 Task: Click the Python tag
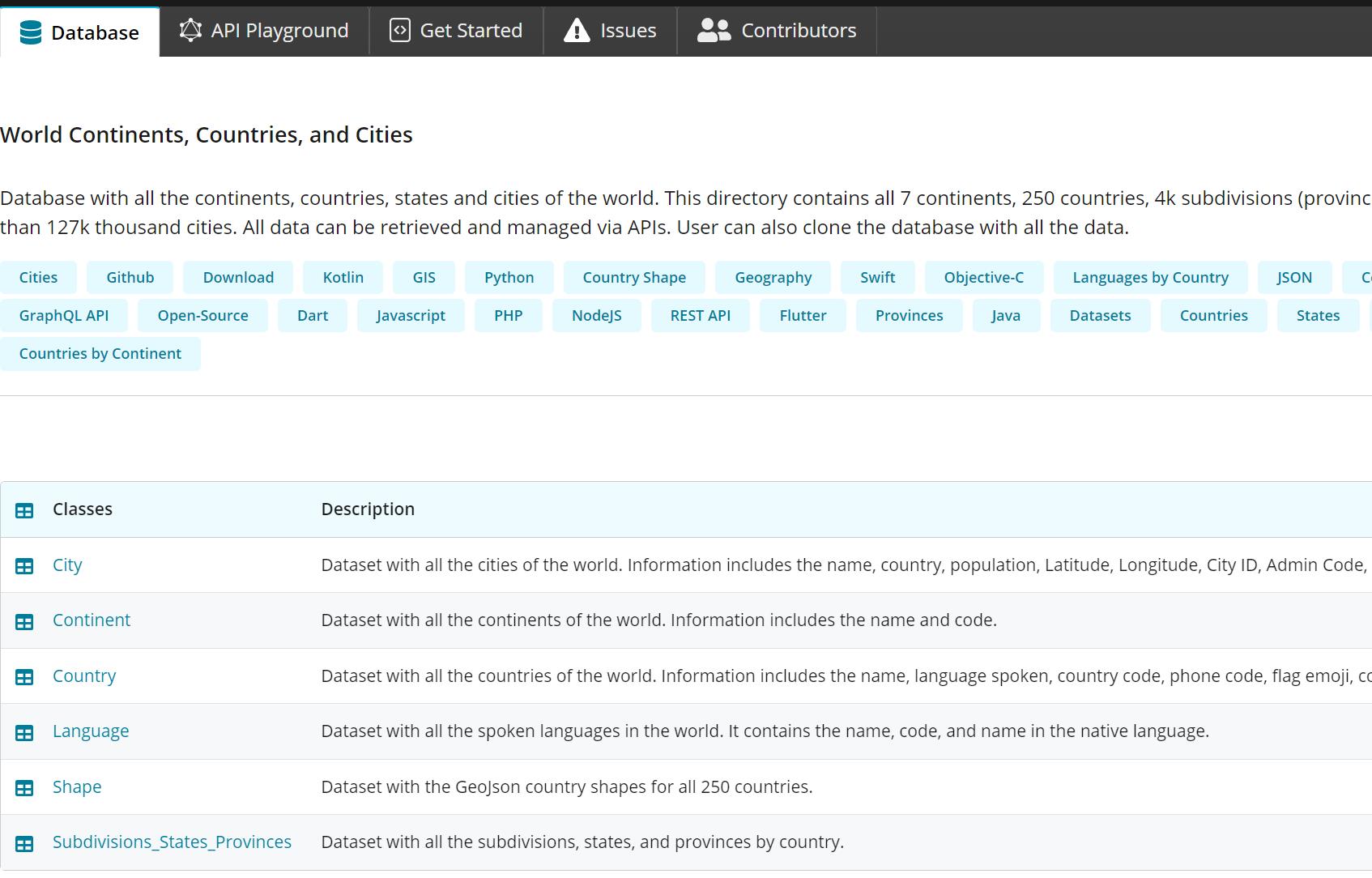pyautogui.click(x=509, y=278)
